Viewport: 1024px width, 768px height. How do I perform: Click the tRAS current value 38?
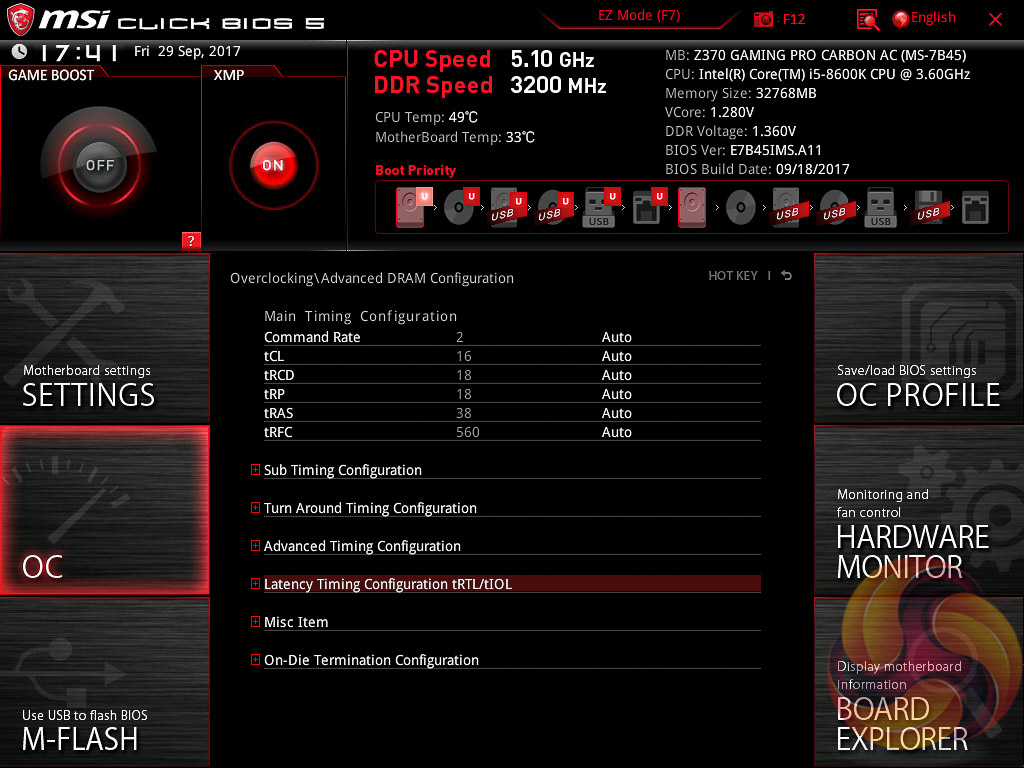tap(464, 413)
